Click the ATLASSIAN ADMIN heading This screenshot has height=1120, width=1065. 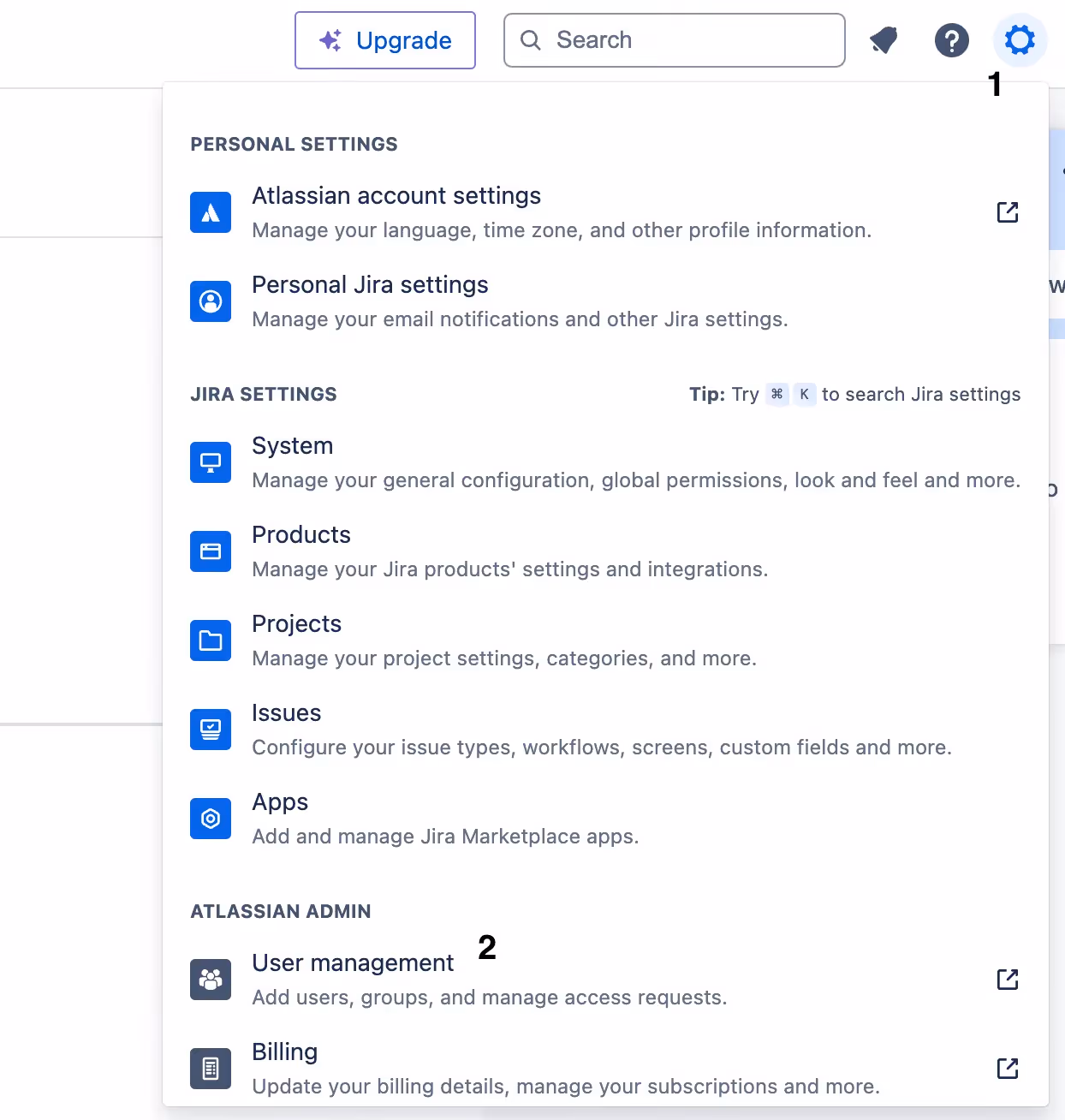coord(281,911)
